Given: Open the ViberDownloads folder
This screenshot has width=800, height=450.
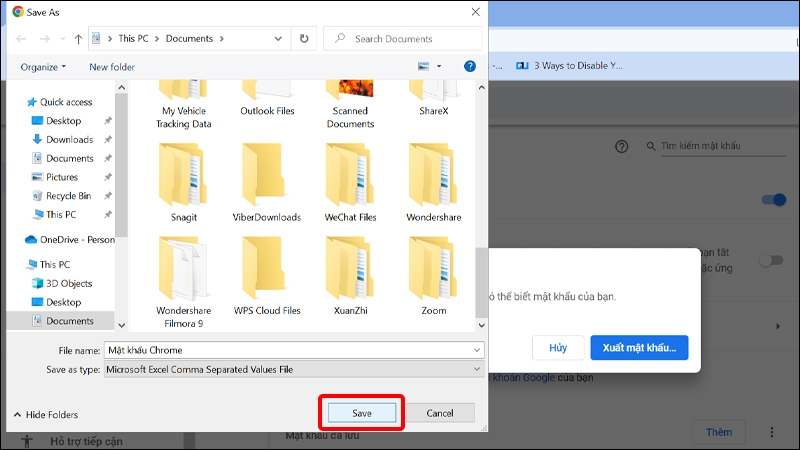Looking at the screenshot, I should click(x=267, y=183).
